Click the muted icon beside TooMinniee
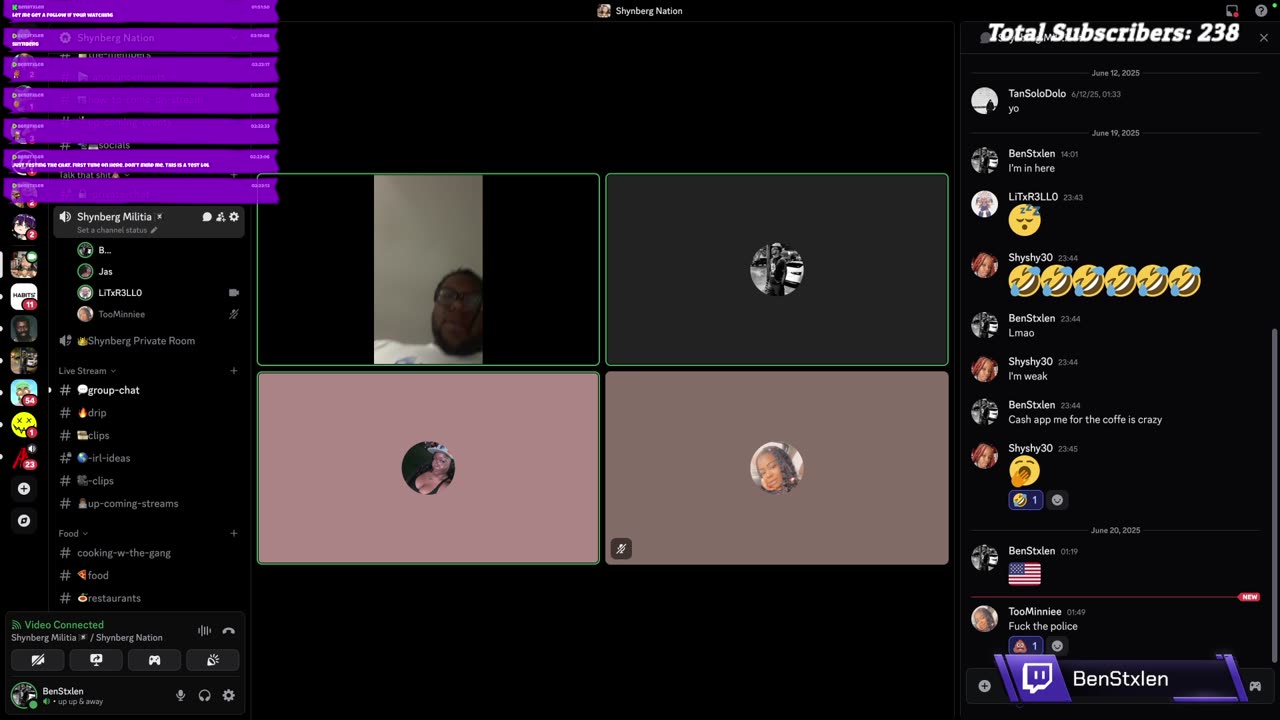 234,314
